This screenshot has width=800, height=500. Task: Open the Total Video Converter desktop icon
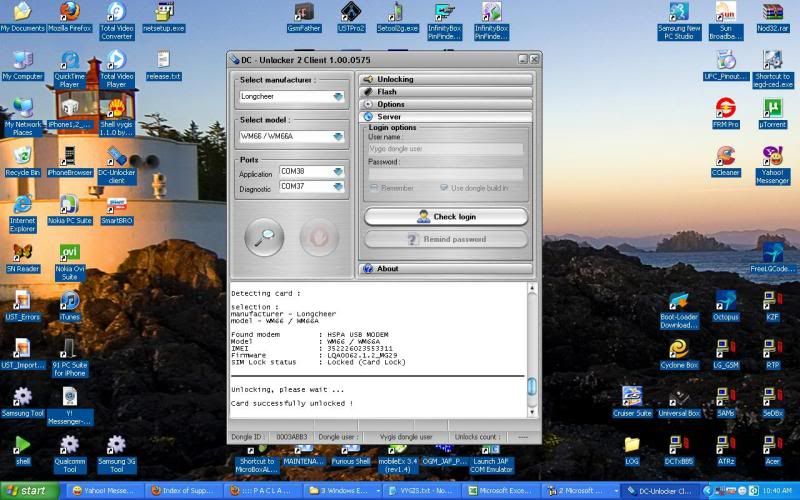click(116, 20)
